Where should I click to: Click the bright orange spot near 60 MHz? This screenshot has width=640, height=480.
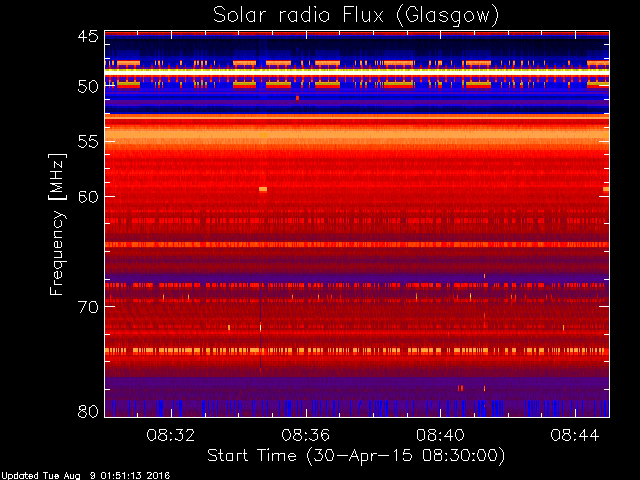(x=263, y=189)
